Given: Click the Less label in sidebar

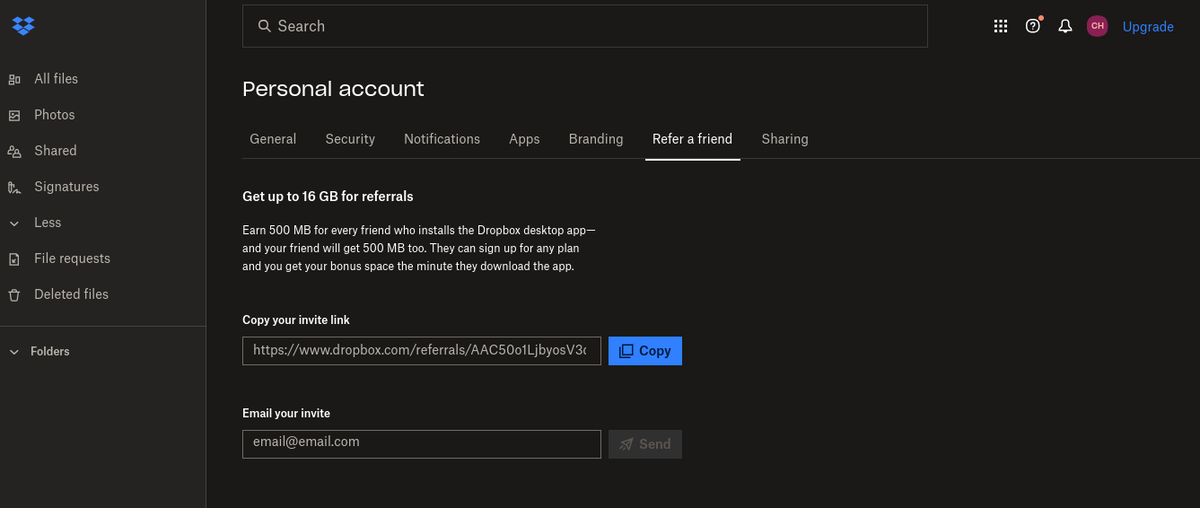Looking at the screenshot, I should click(x=48, y=223).
